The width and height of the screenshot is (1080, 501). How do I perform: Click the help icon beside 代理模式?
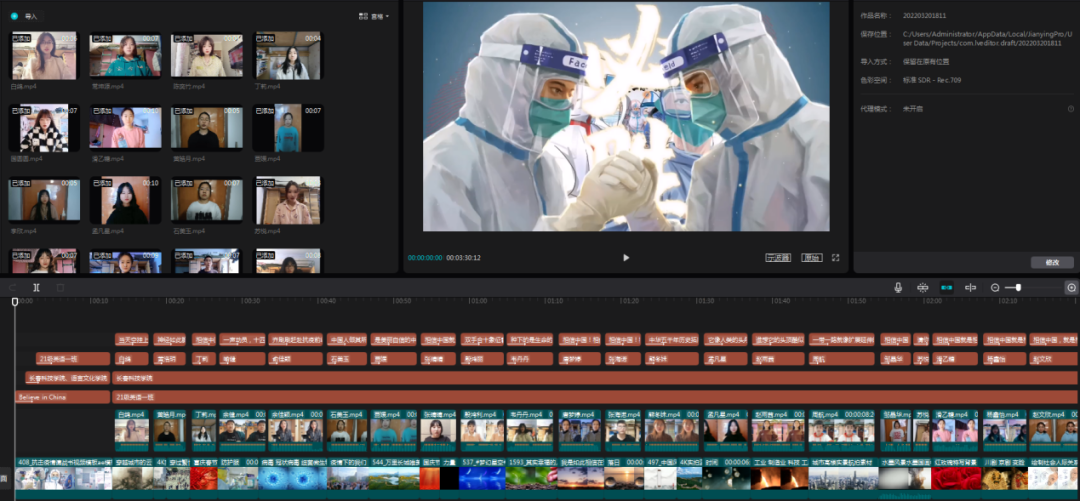1070,109
